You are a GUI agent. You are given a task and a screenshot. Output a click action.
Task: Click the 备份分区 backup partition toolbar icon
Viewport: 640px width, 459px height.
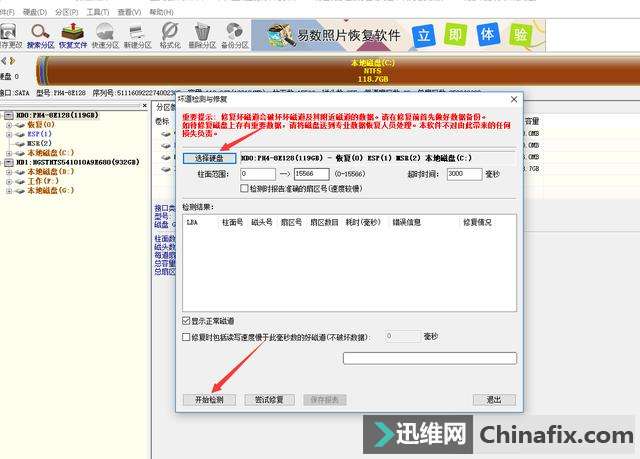tap(235, 36)
